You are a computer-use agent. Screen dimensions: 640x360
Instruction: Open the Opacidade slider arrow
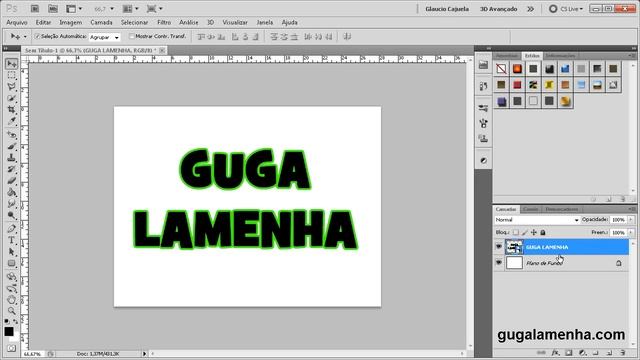pos(631,220)
